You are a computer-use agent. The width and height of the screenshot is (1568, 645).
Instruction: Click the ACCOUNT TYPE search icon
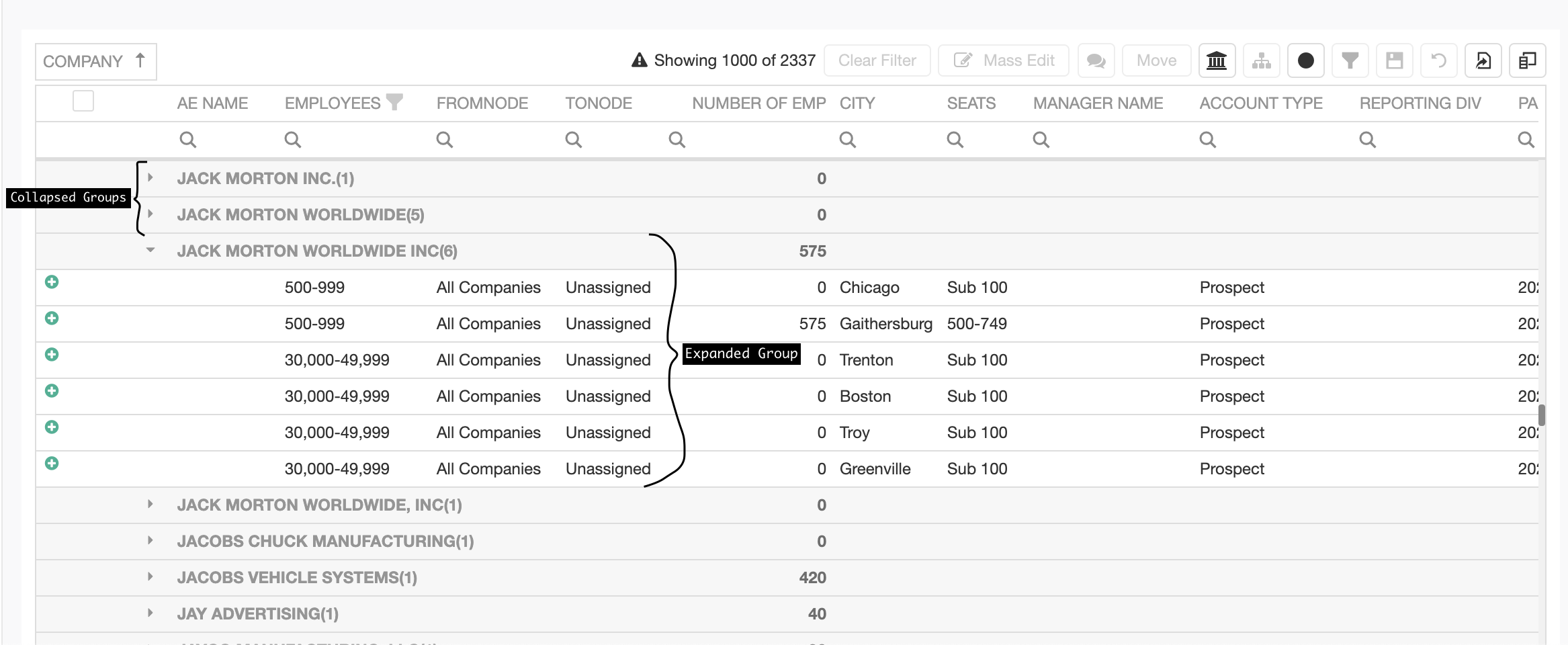coord(1207,140)
